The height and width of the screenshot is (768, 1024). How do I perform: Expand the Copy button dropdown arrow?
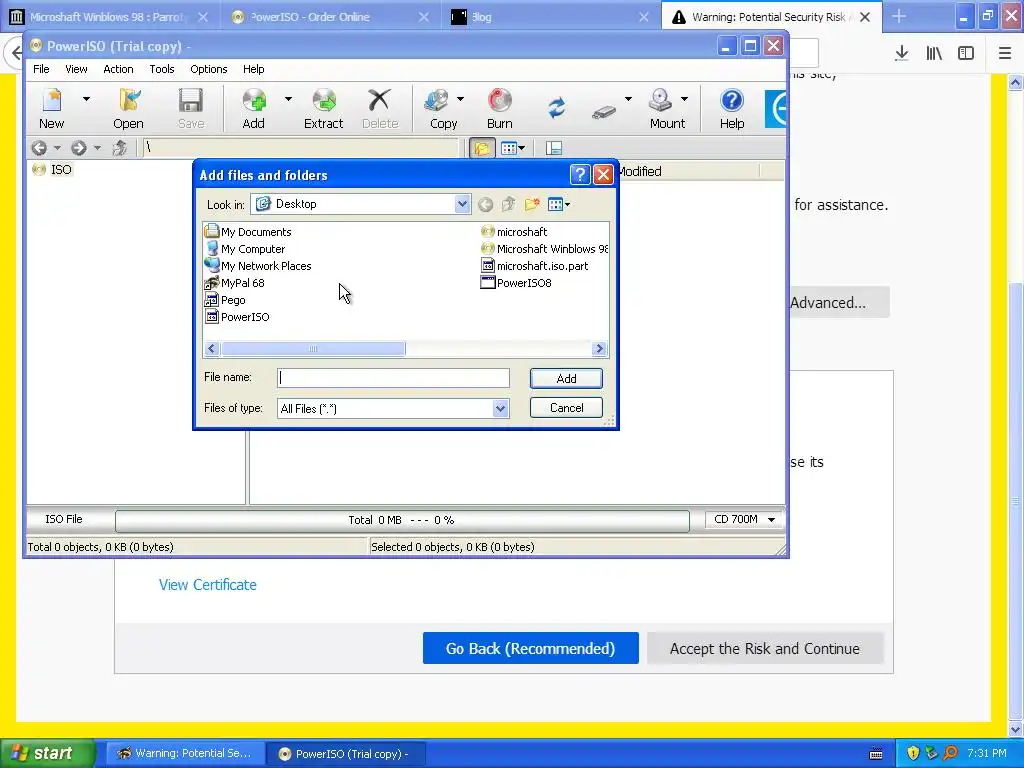[460, 99]
